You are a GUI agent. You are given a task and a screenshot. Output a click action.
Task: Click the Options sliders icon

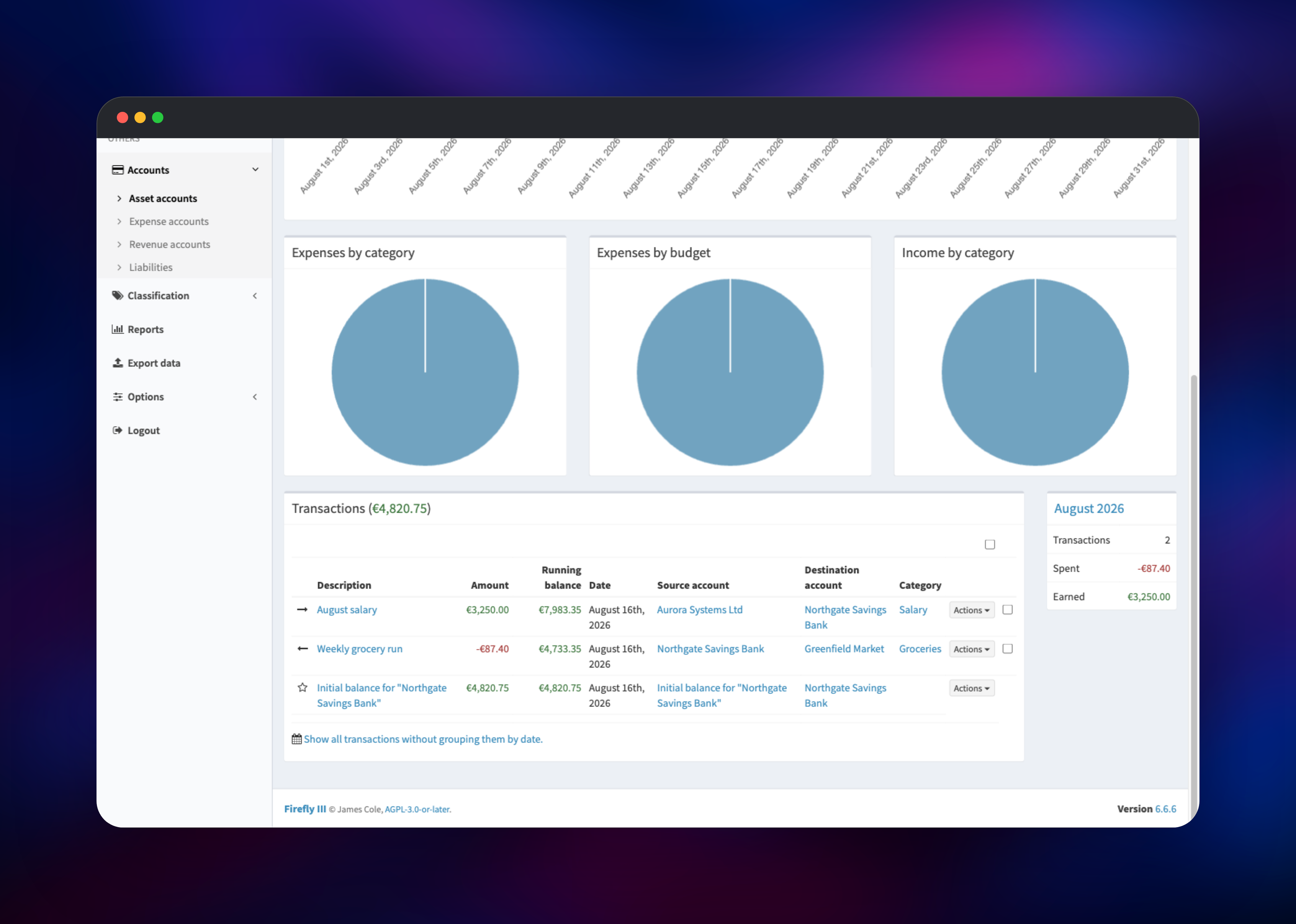(x=118, y=397)
